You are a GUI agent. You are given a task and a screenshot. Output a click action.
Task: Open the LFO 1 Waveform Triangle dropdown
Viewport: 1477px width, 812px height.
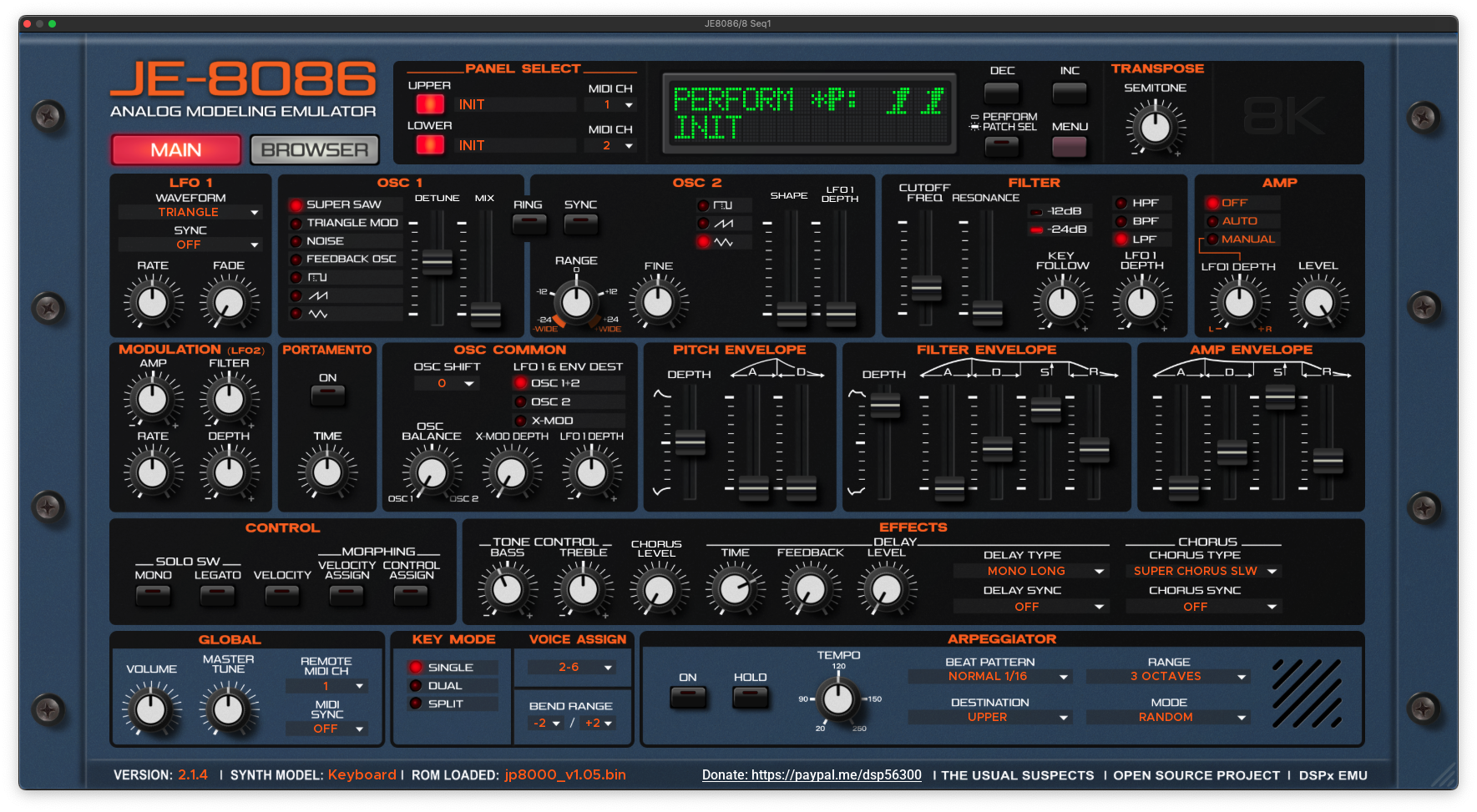[x=190, y=213]
